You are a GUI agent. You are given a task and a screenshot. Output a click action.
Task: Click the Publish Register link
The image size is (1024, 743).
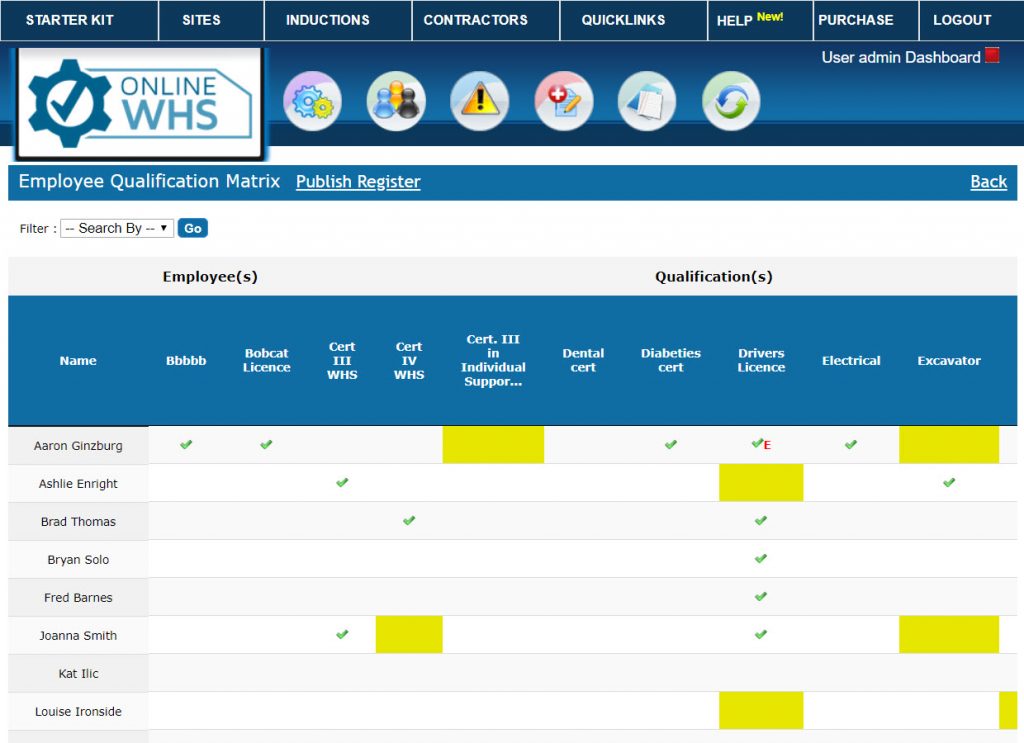click(357, 182)
